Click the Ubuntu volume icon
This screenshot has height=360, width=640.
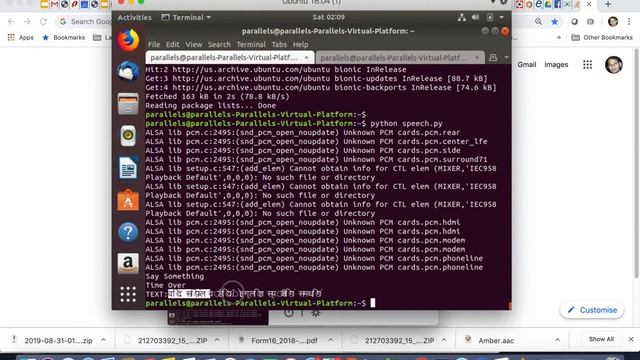tap(476, 18)
